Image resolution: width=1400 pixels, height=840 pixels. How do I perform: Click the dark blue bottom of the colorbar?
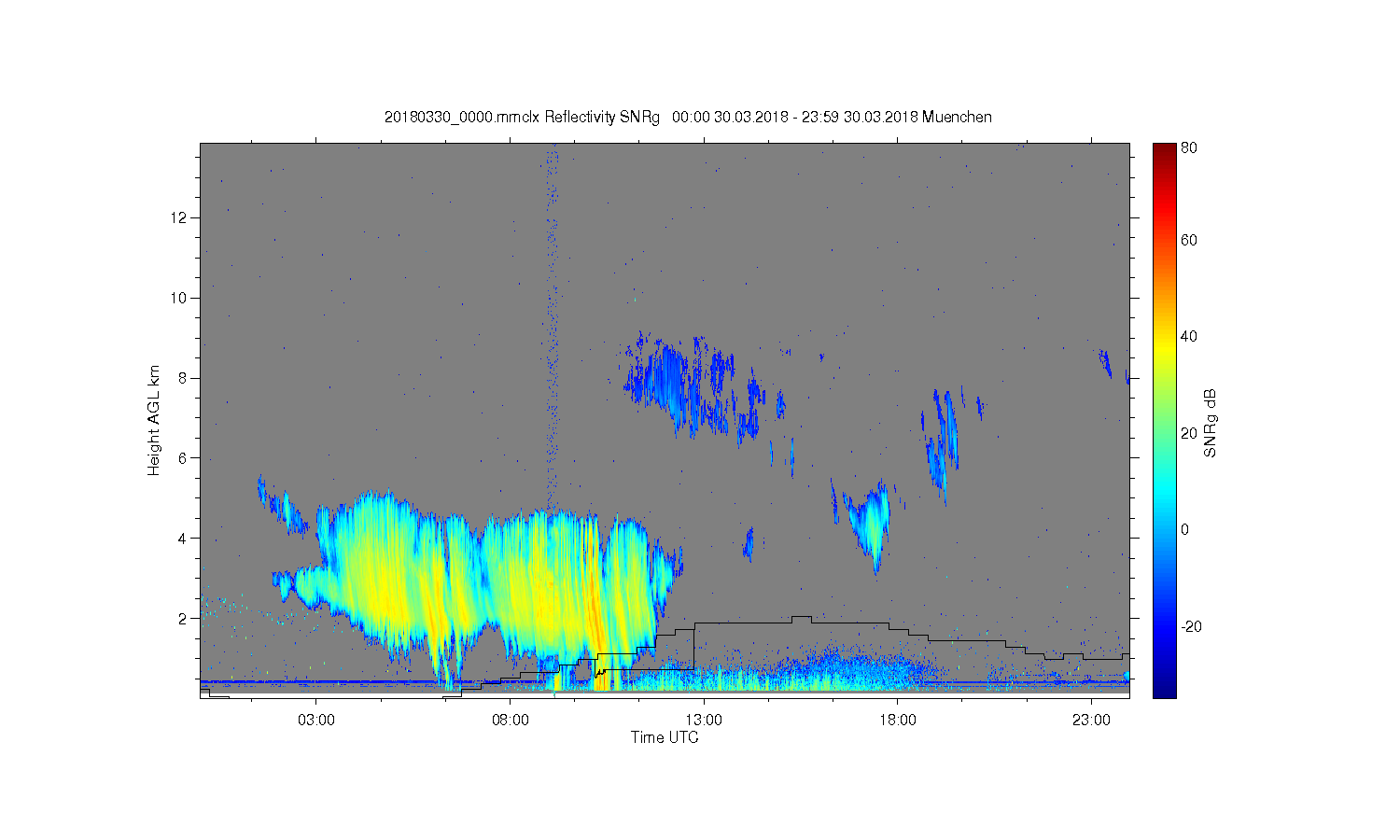point(1164,689)
